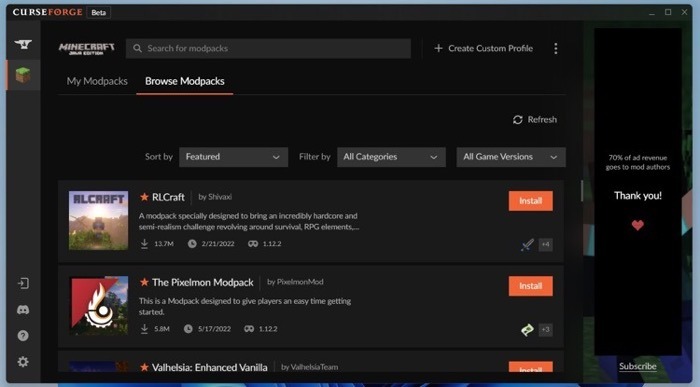Click the search magnifier icon
Viewport: 700px width, 387px height.
tap(137, 48)
